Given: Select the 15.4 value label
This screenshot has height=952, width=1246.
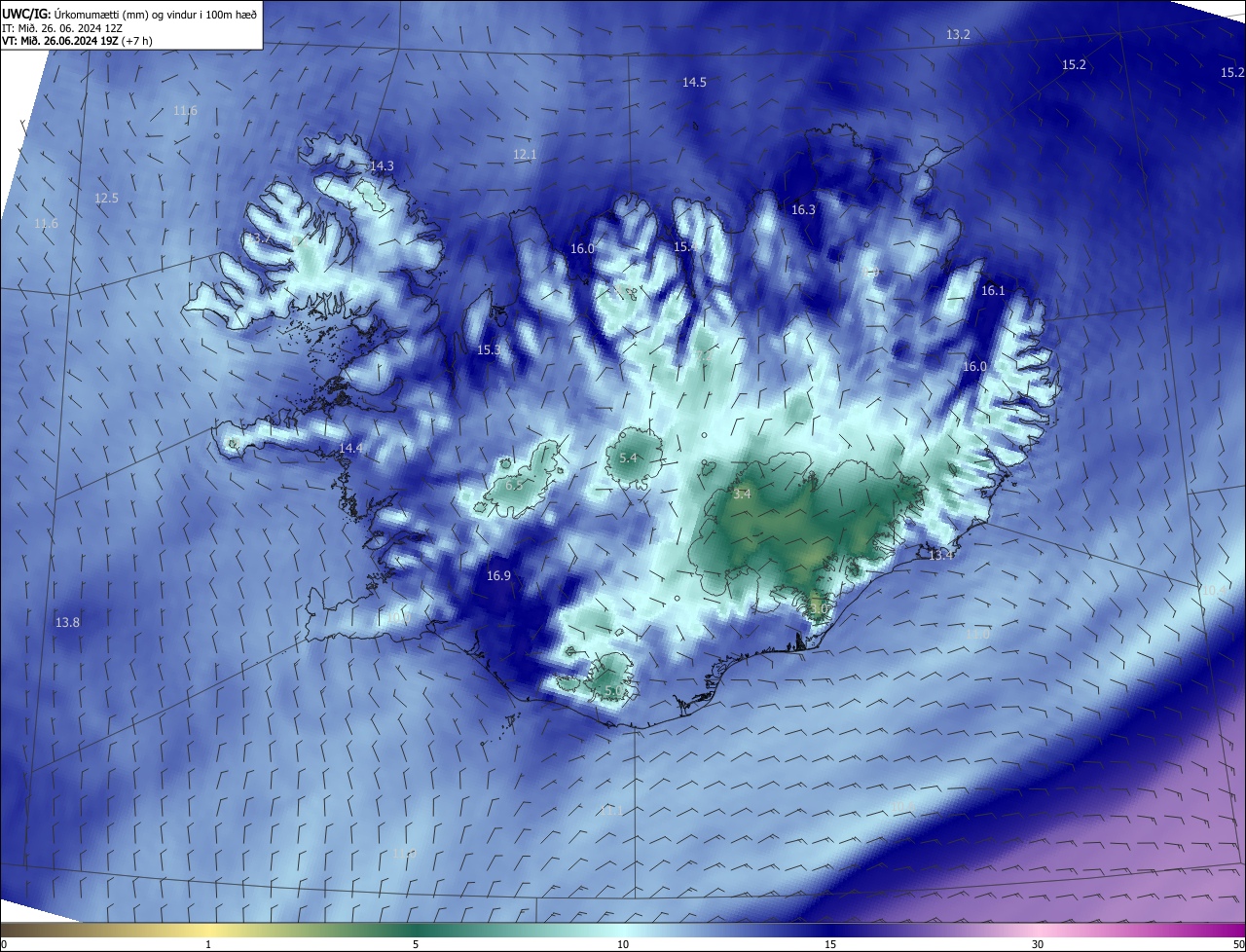Looking at the screenshot, I should [685, 247].
